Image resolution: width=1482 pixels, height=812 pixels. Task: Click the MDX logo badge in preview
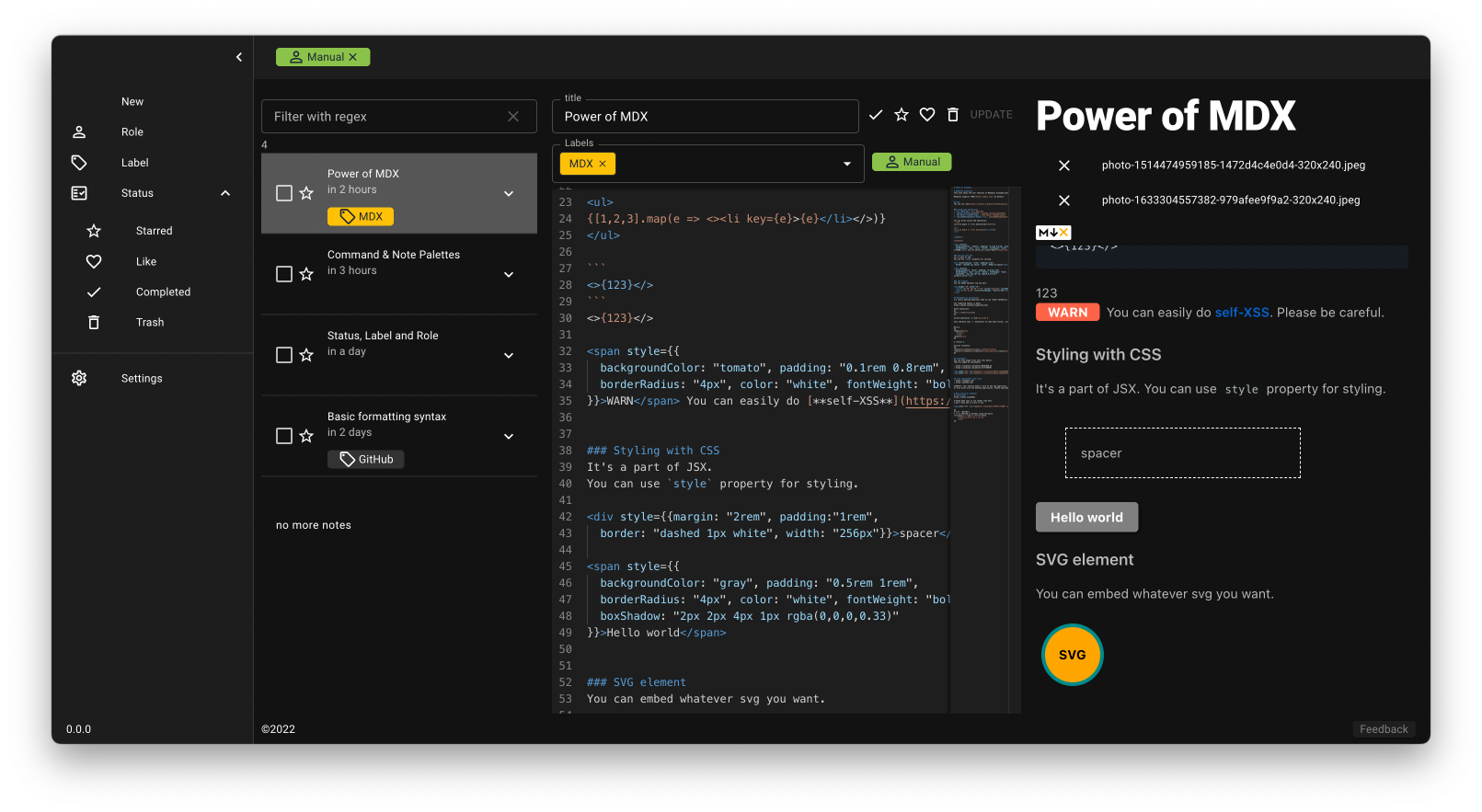click(1053, 233)
